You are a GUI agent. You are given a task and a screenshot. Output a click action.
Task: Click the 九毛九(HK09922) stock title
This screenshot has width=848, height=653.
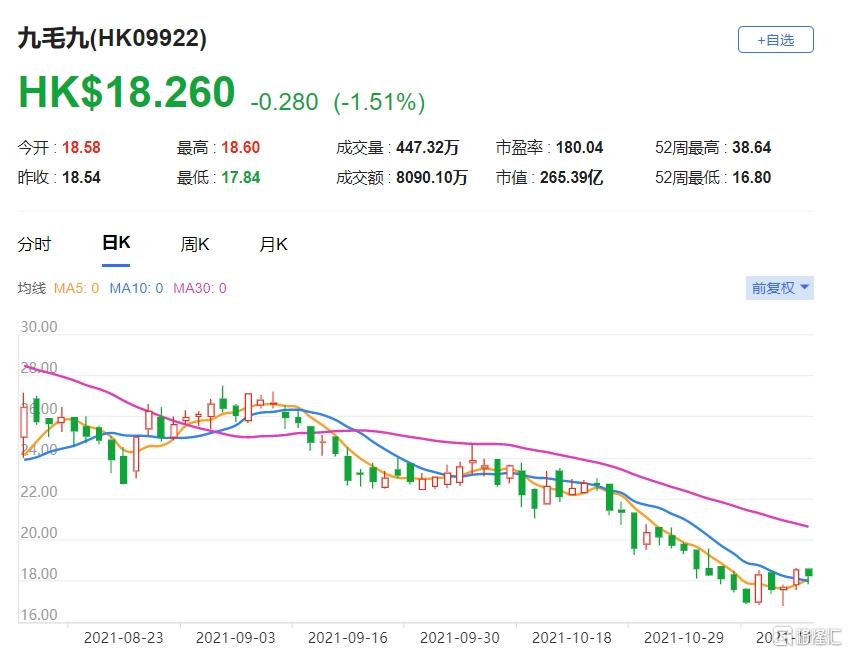point(112,39)
